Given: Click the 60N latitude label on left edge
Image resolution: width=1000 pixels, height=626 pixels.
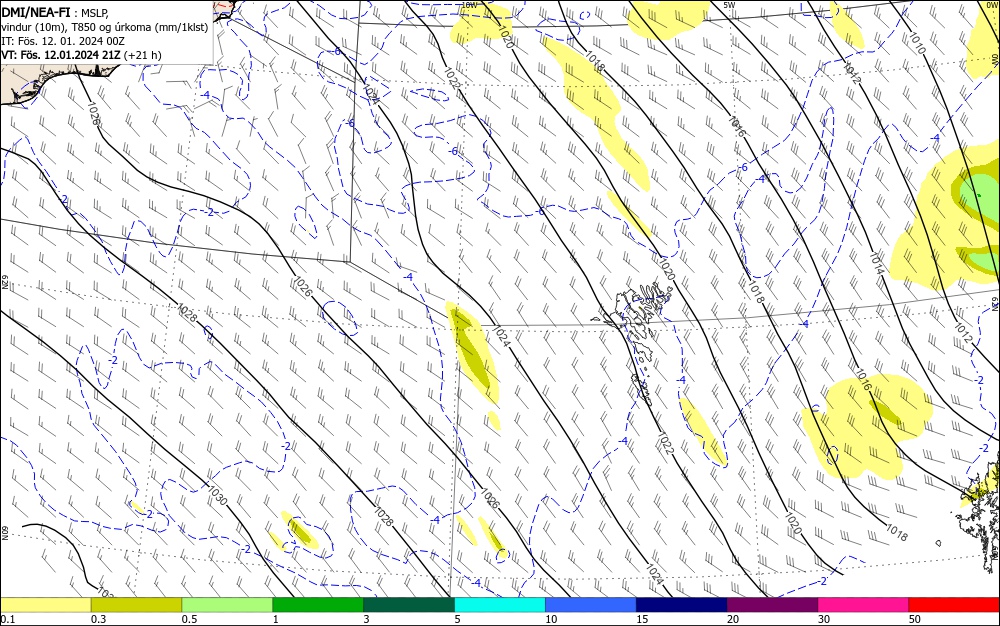Looking at the screenshot, I should tap(4, 534).
